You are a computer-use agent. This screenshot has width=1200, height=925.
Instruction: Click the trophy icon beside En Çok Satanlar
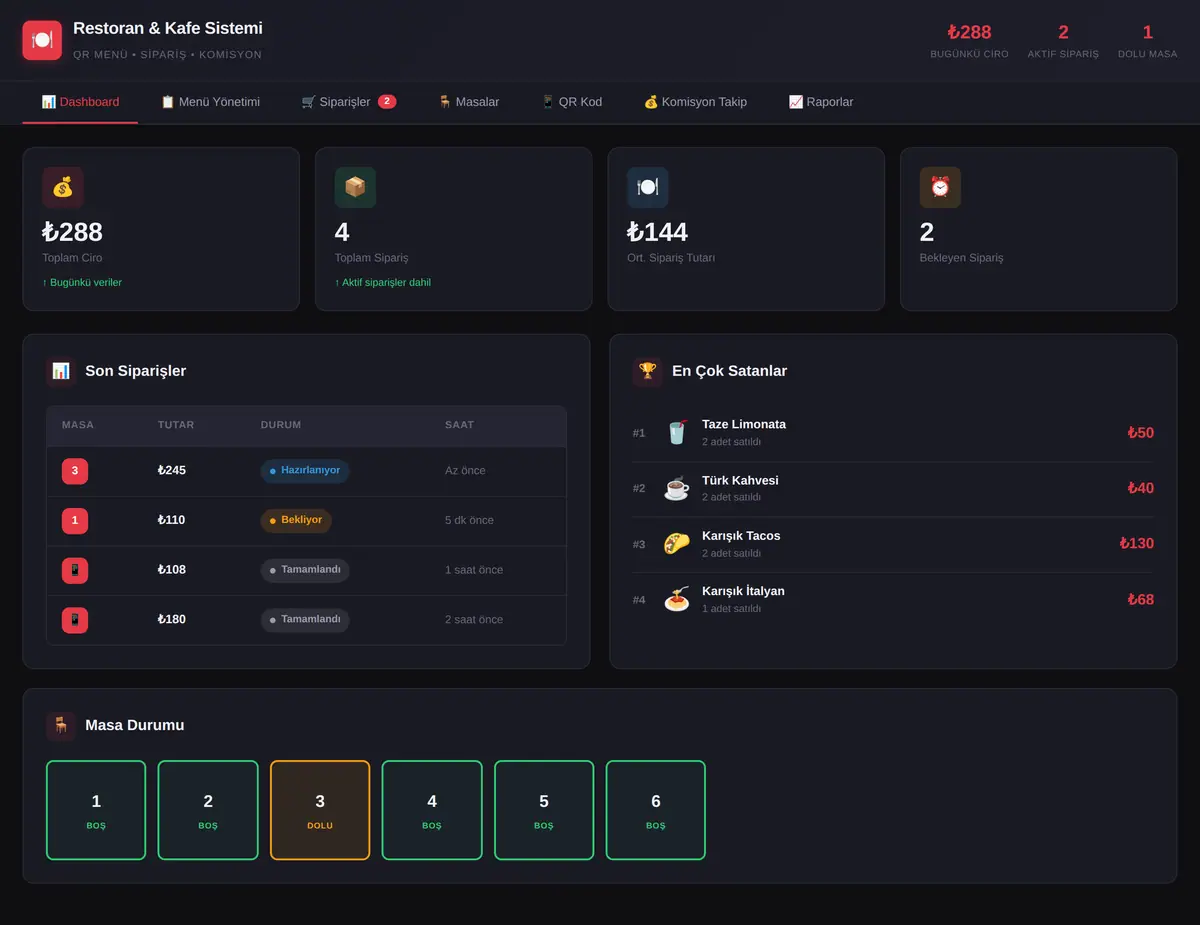[x=648, y=371]
